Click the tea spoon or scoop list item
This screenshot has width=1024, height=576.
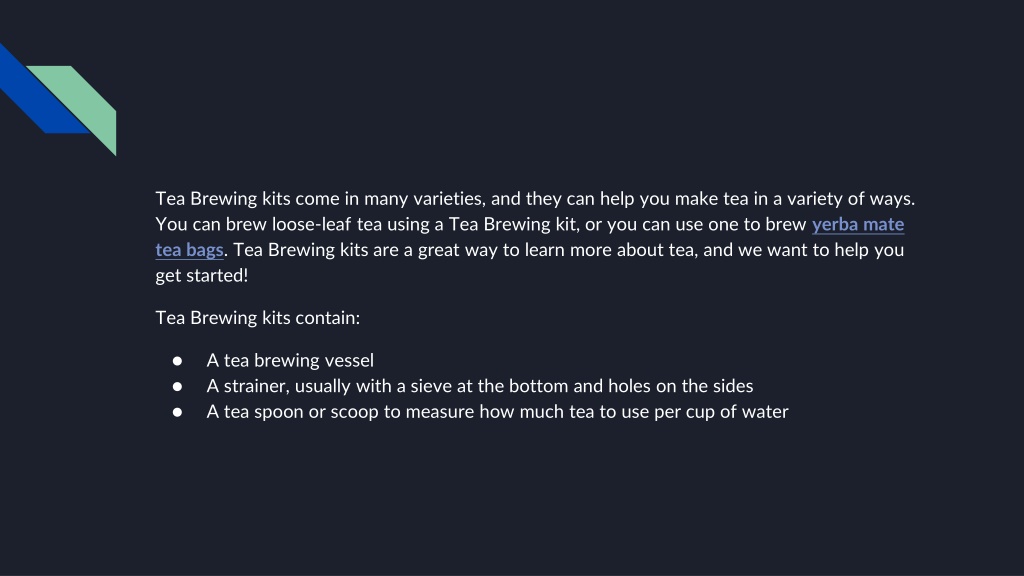pyautogui.click(x=497, y=411)
